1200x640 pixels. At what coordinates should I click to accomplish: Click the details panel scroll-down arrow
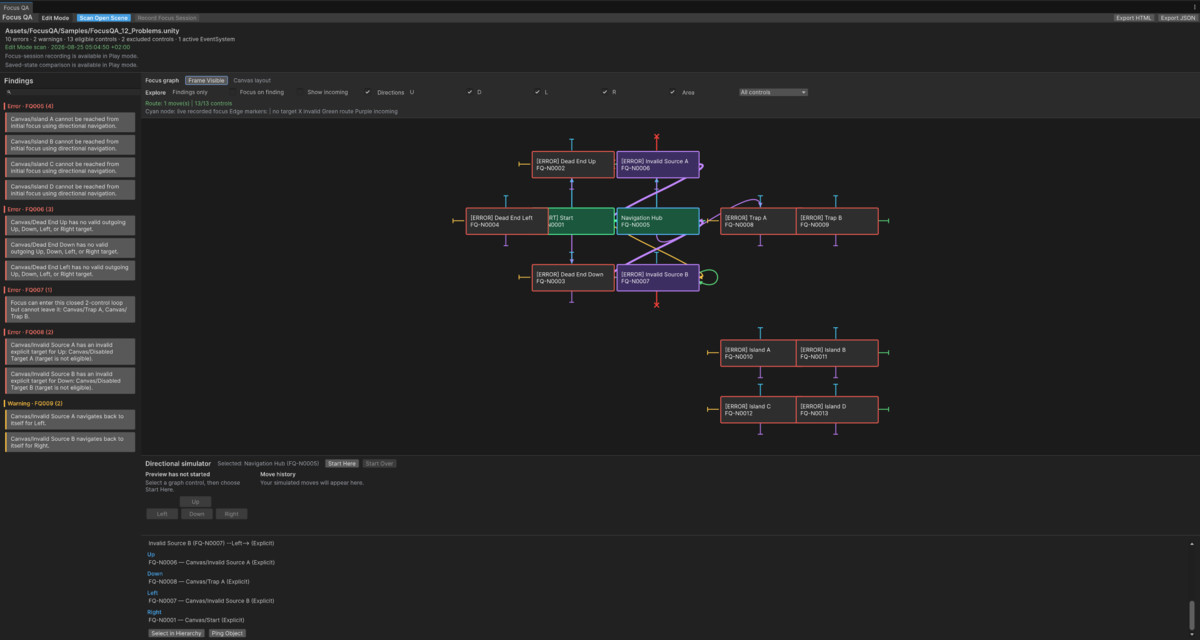(1192, 633)
